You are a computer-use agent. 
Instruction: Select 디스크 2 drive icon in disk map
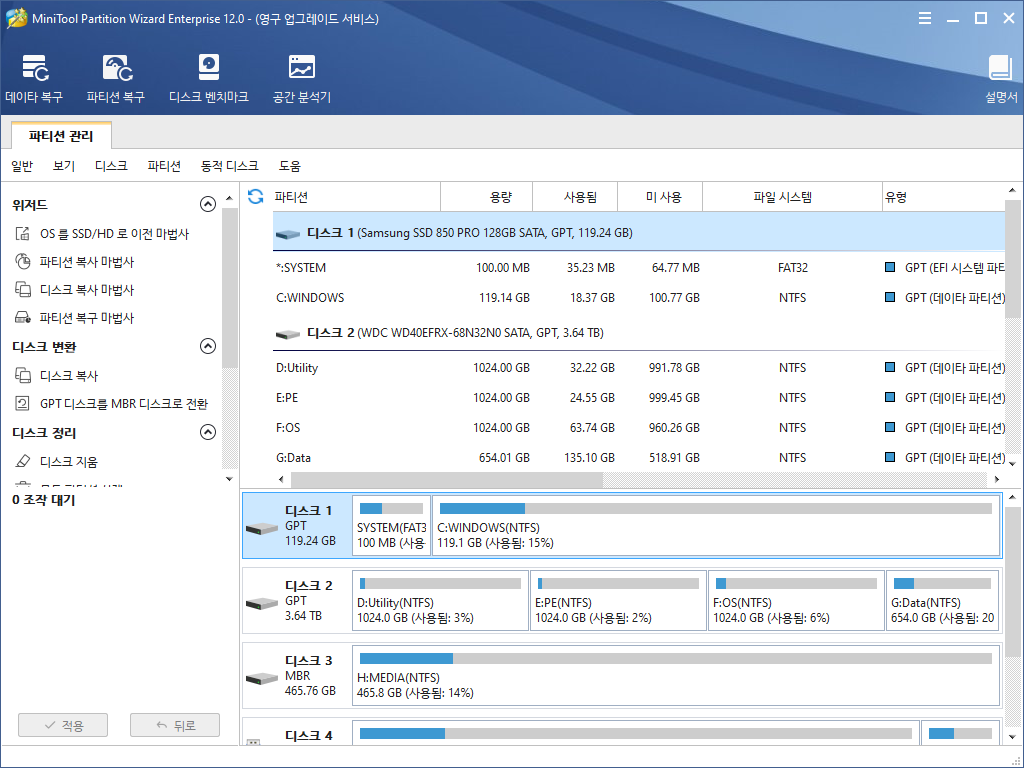[x=262, y=603]
